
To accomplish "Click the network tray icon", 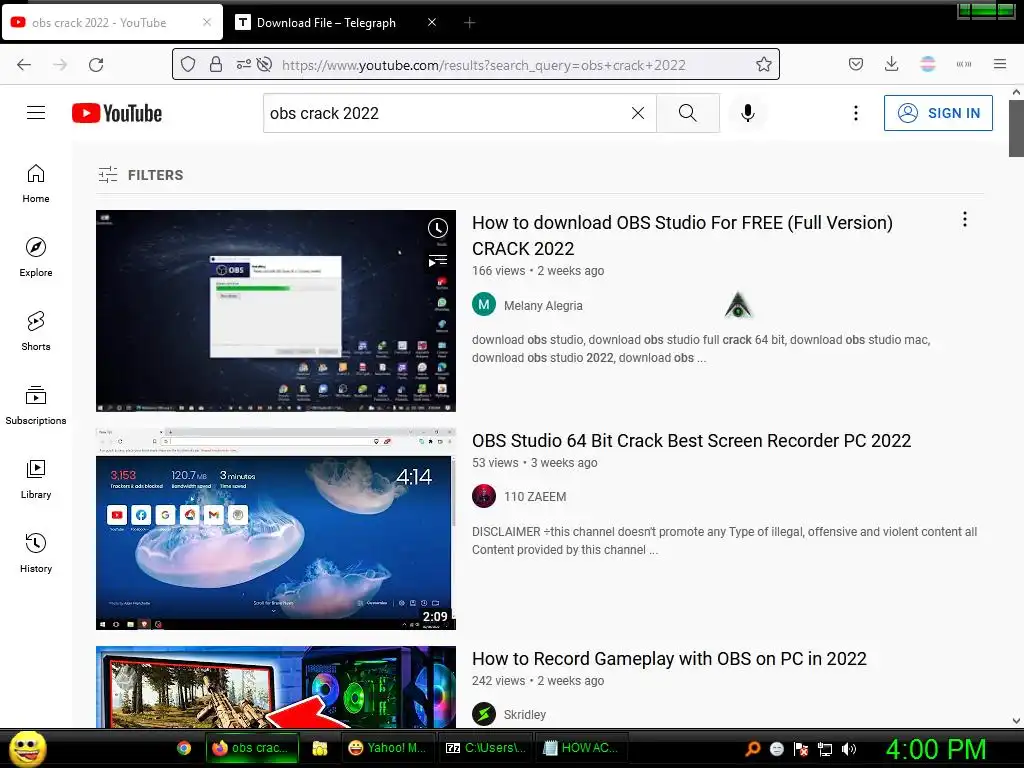I will point(825,749).
